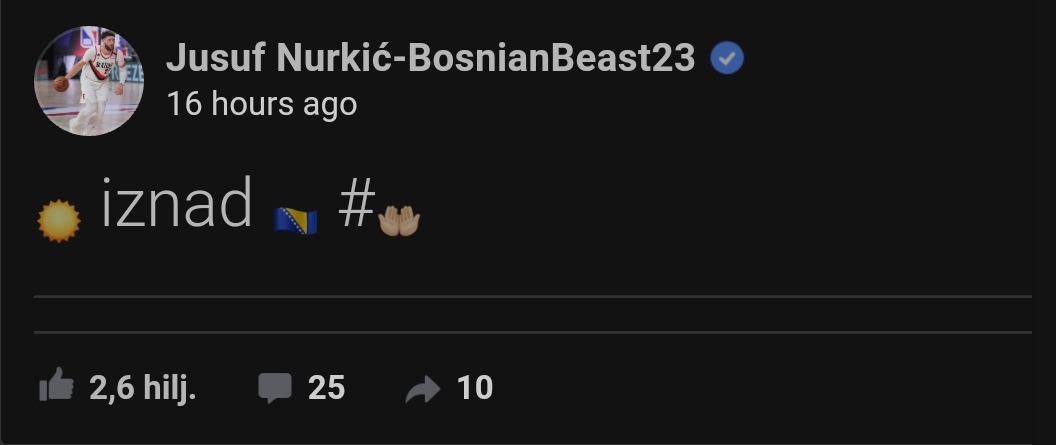The width and height of the screenshot is (1056, 445).
Task: Click the hashtag symbol in the post
Action: pos(355,206)
